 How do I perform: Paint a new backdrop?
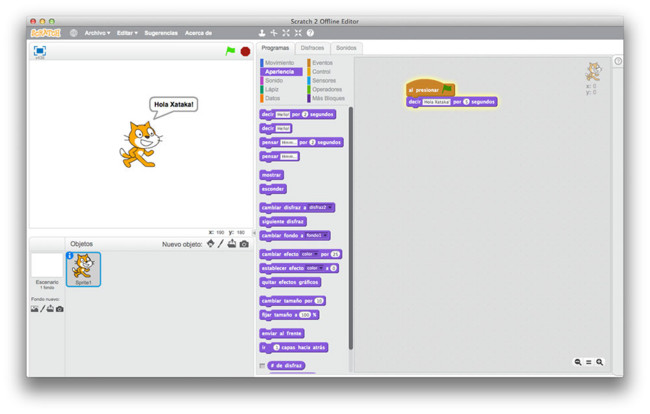42,309
